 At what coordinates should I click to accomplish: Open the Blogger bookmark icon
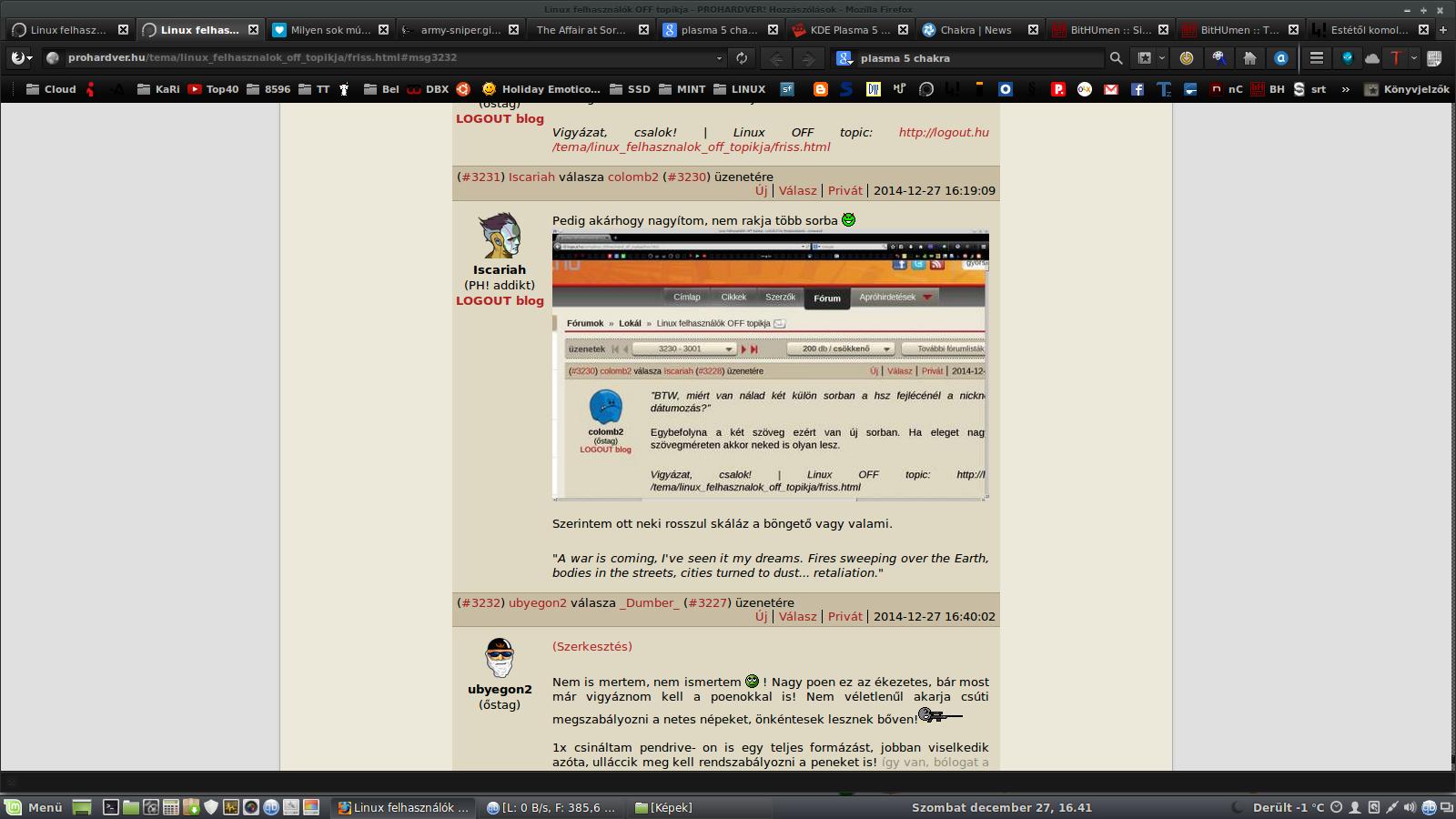[x=820, y=89]
